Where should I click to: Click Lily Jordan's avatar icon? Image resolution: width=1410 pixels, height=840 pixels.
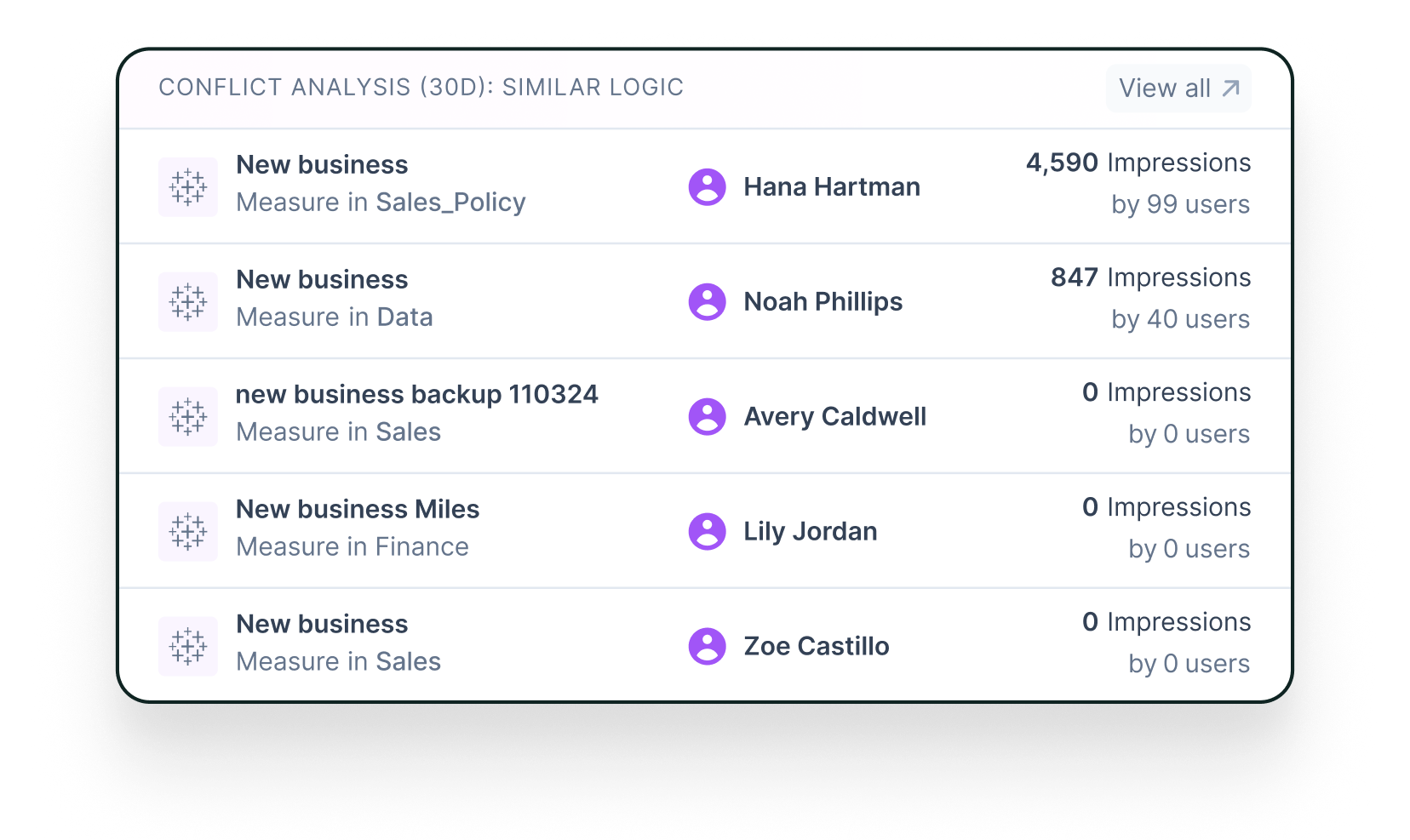[707, 532]
